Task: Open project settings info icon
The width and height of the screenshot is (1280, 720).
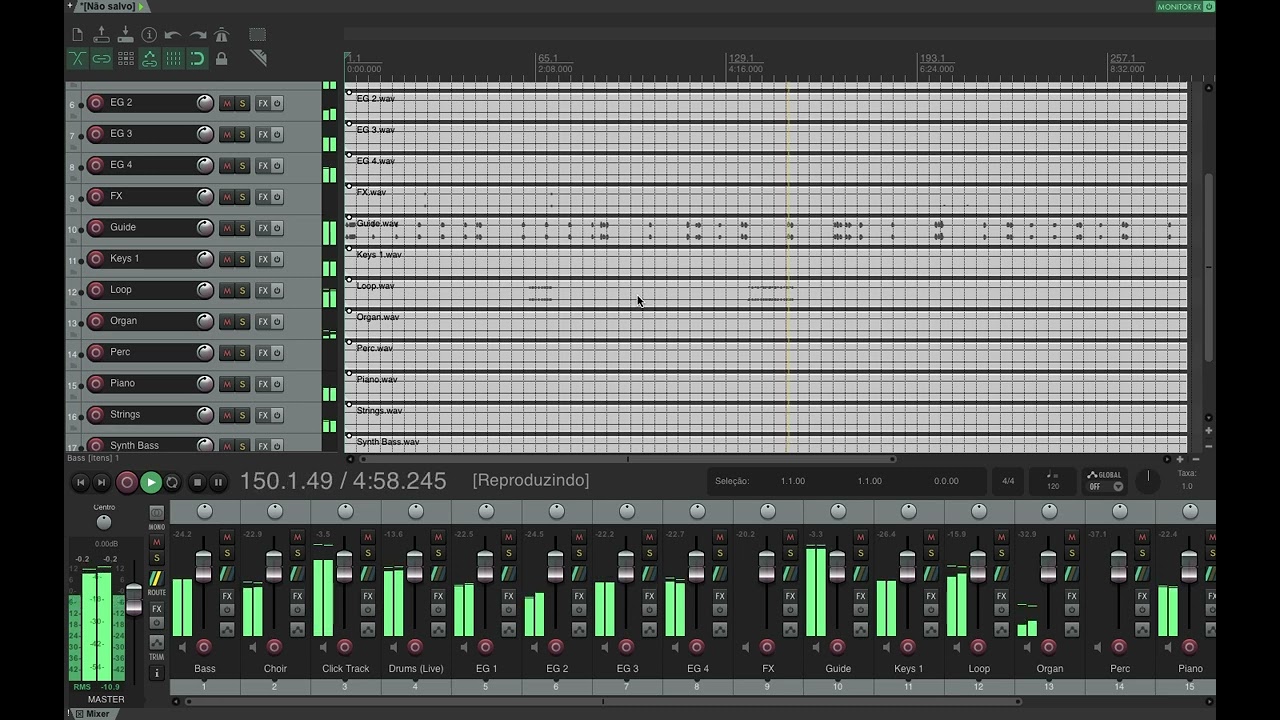Action: pyautogui.click(x=149, y=35)
